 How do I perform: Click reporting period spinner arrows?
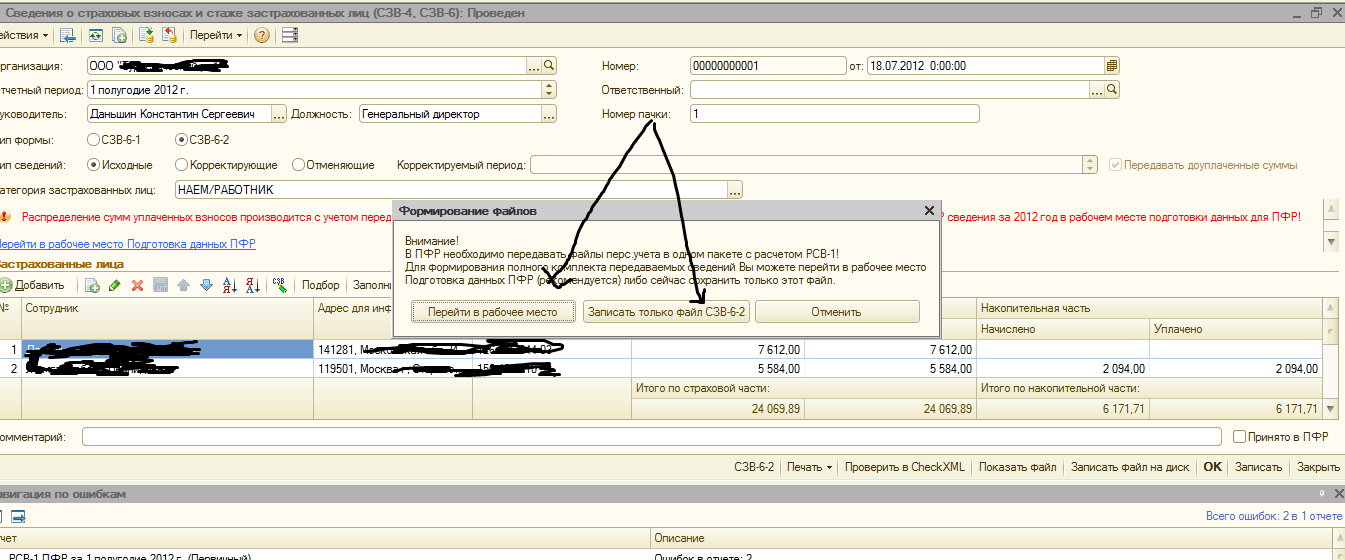pyautogui.click(x=548, y=90)
